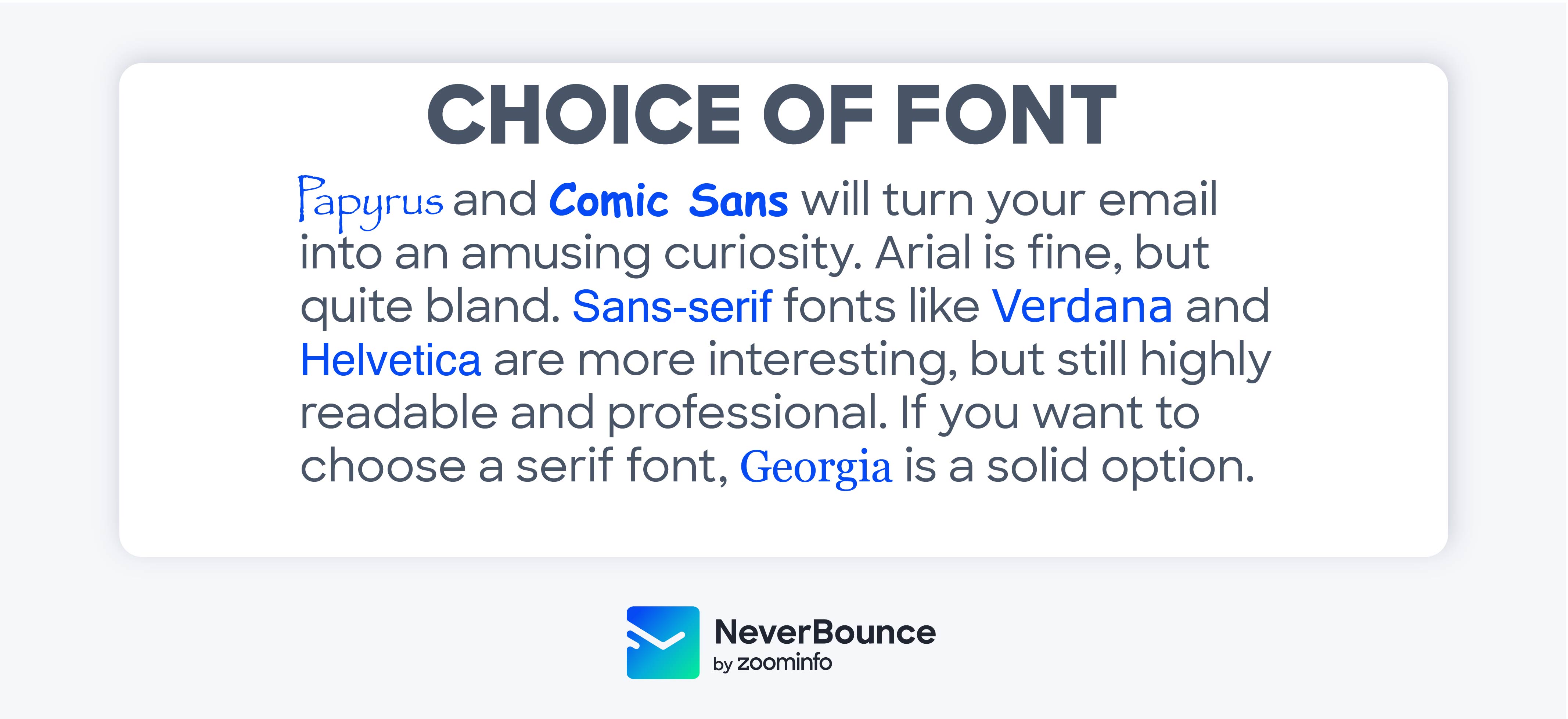Click the blue Sans-serif text

(x=672, y=306)
